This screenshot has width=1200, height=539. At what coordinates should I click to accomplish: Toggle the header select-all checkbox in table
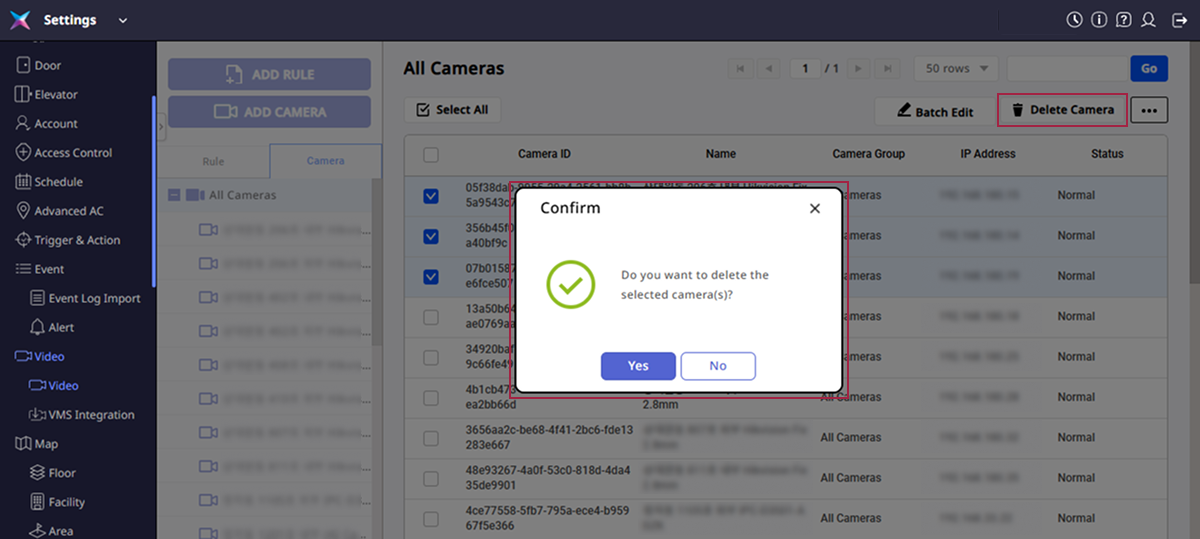click(431, 154)
